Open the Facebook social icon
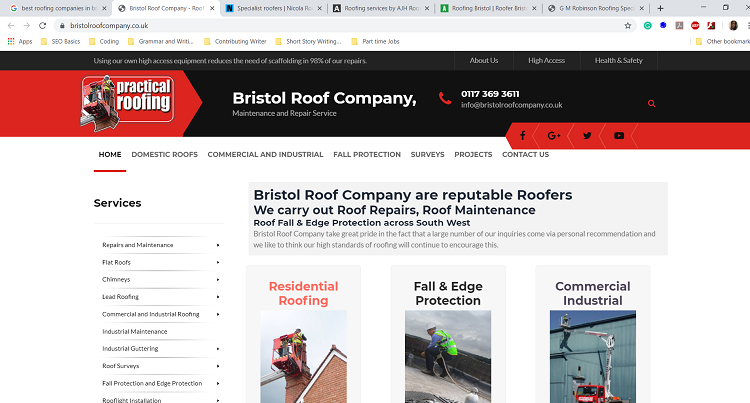 [x=522, y=136]
